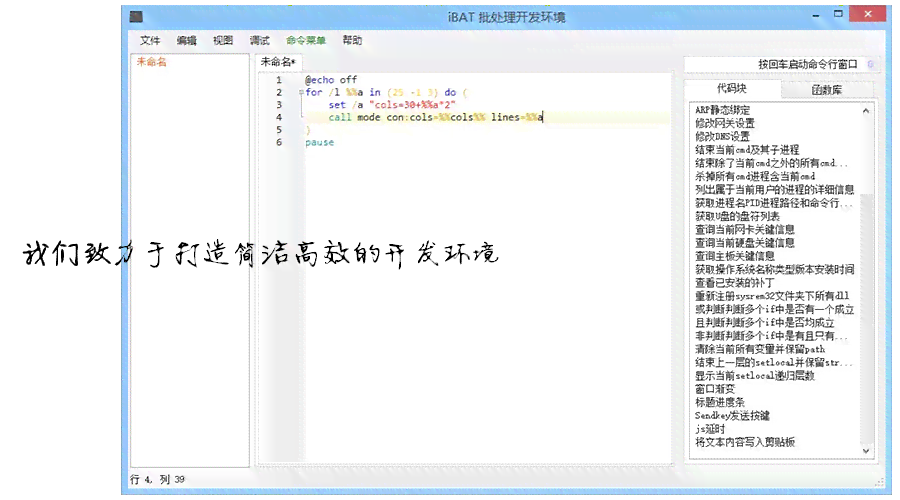Select 查看已安装的补丁 snippet

735,282
